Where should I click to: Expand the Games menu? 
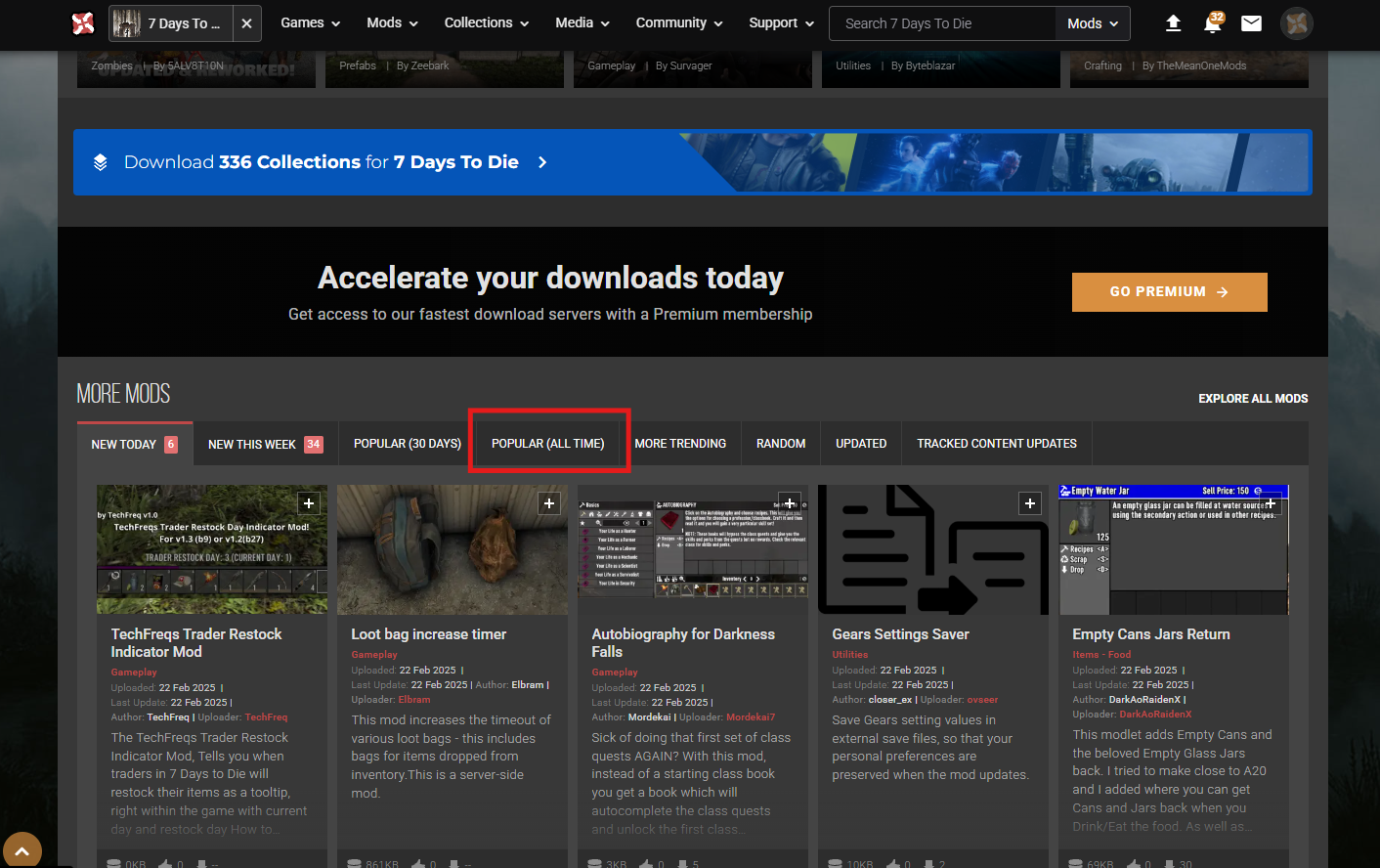311,23
